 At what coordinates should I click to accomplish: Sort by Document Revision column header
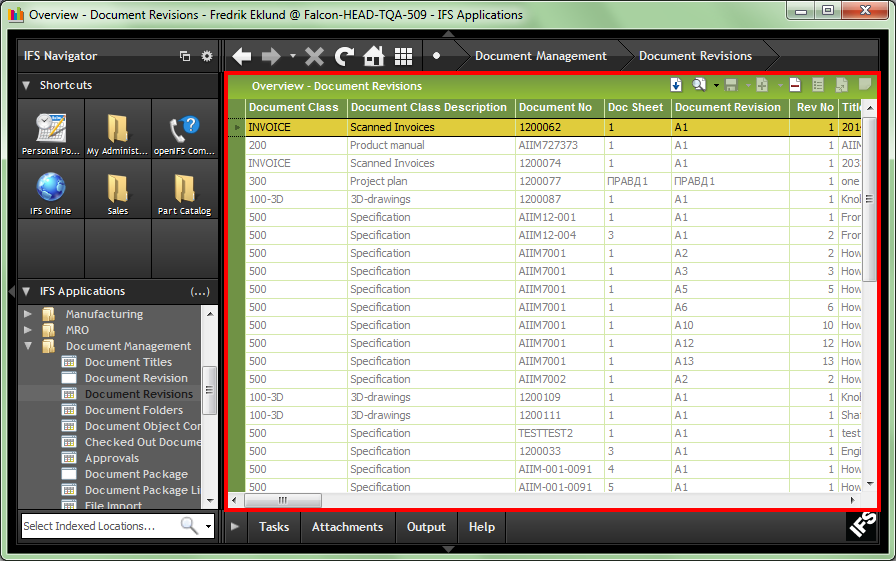(730, 107)
